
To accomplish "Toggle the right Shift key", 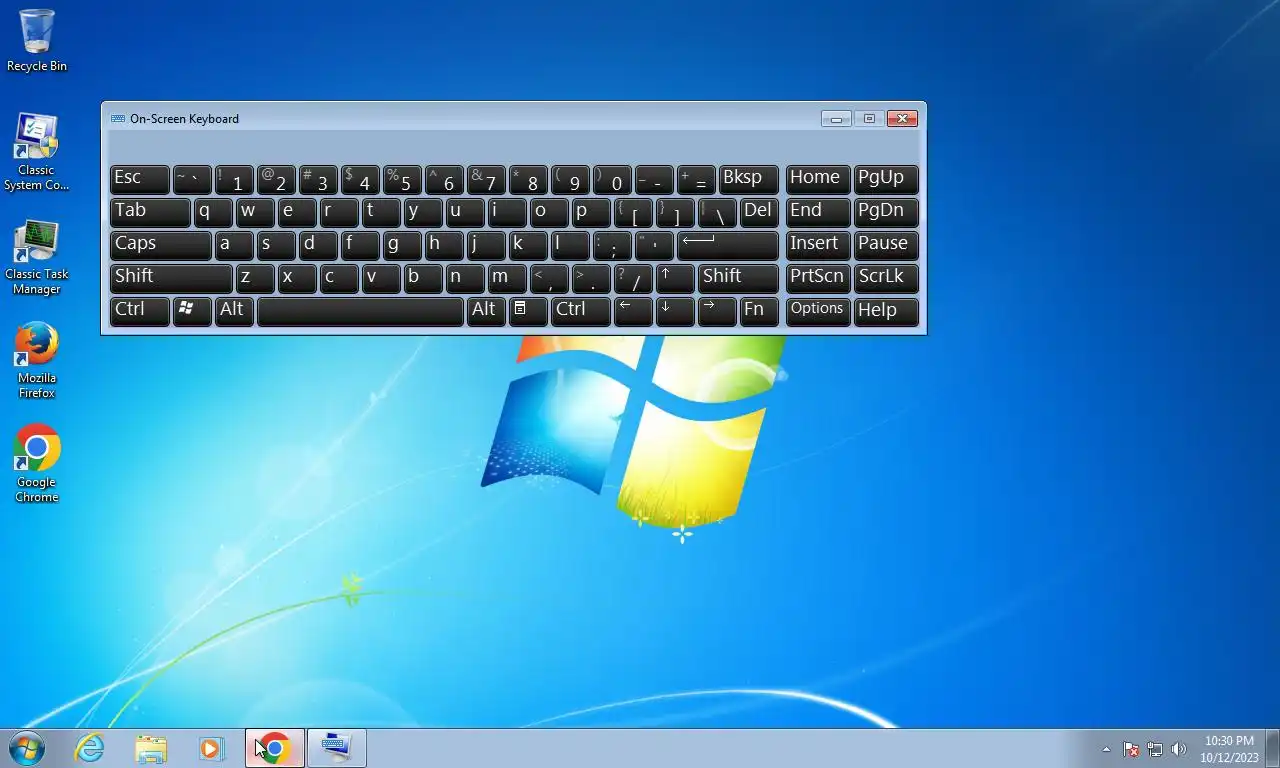I will (738, 278).
